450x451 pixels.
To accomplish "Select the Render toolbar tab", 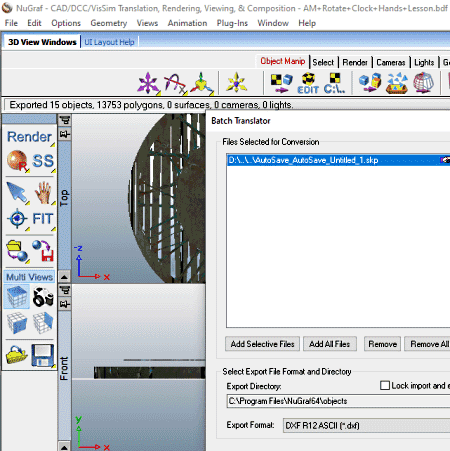I will pos(355,62).
